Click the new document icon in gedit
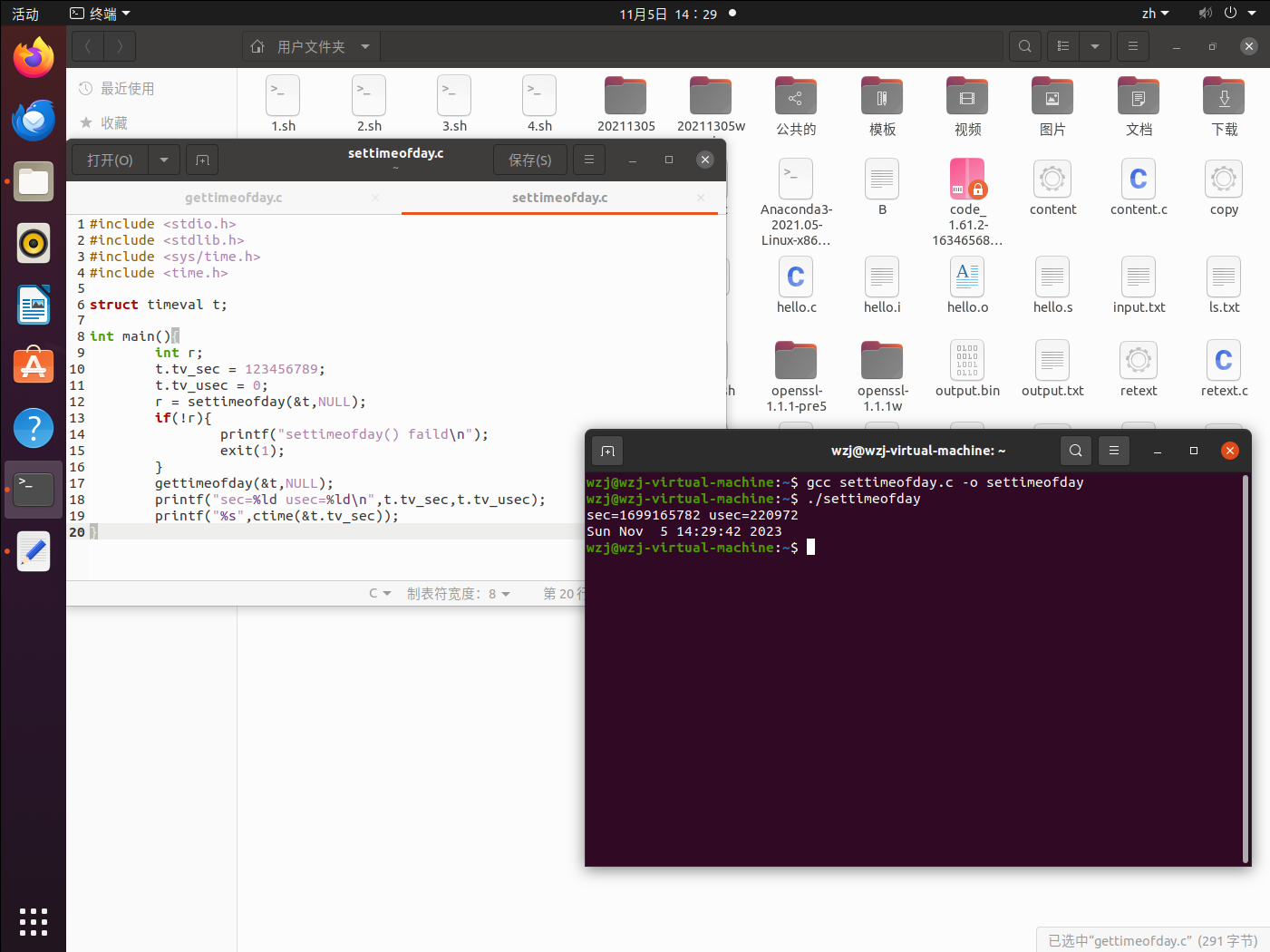1270x952 pixels. (202, 160)
